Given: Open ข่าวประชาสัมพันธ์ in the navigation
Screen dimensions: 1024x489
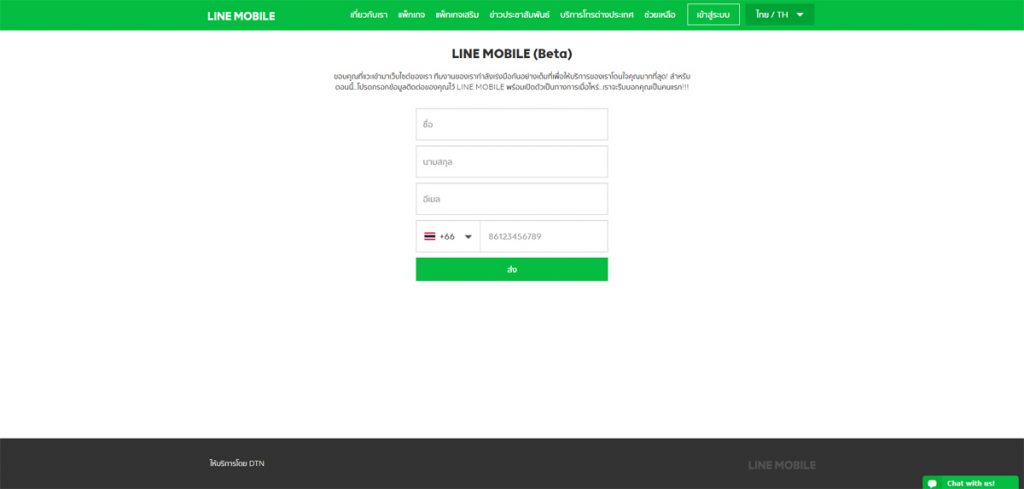Looking at the screenshot, I should (x=520, y=14).
